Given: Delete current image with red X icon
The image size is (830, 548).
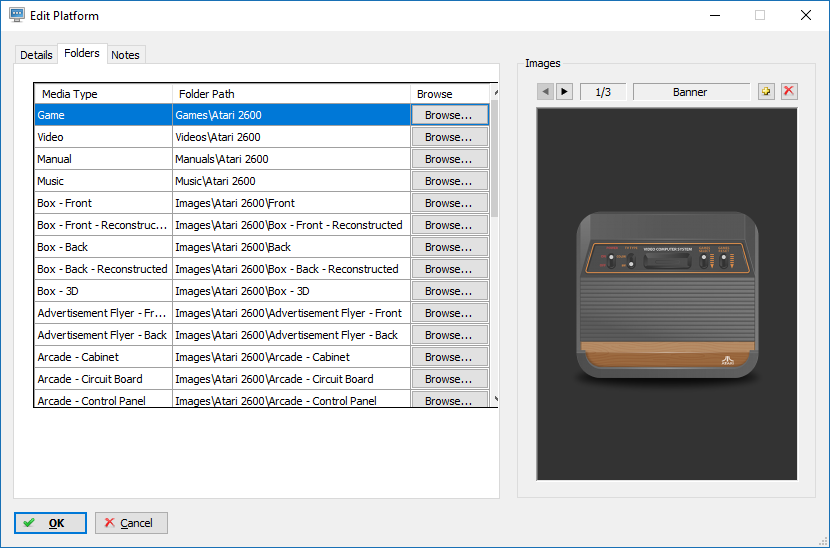Looking at the screenshot, I should [x=789, y=92].
